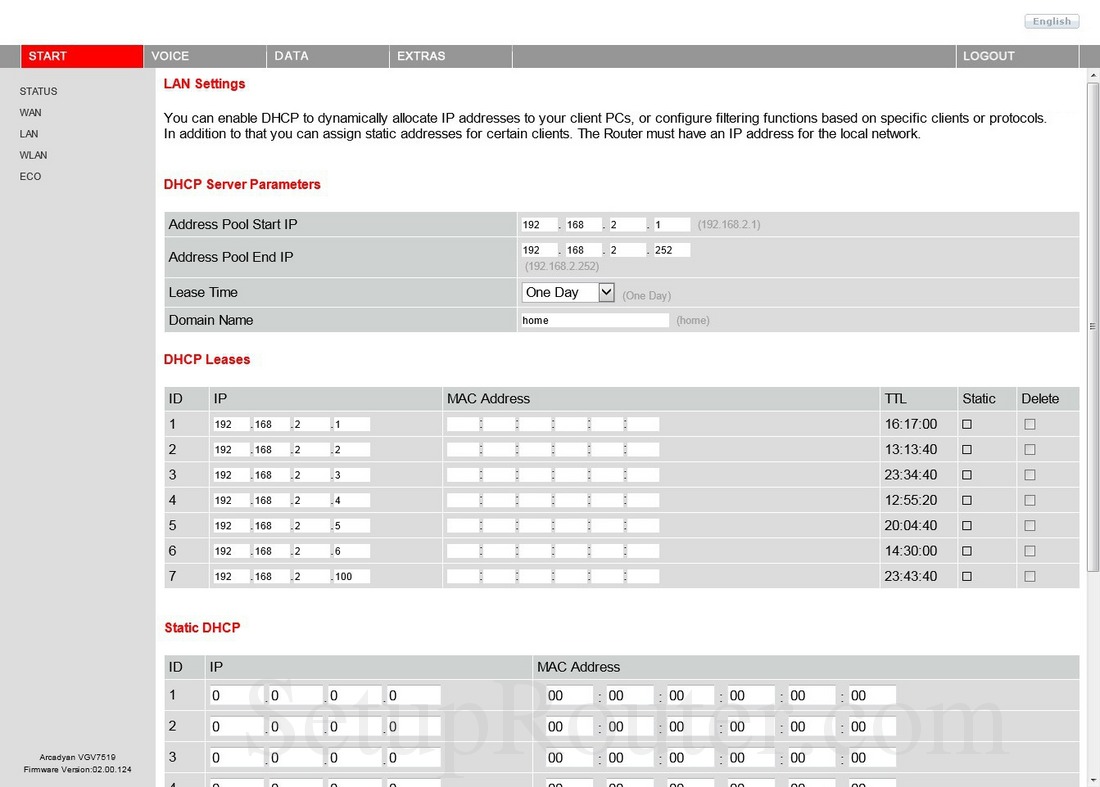Click Static DHCP row 1 first MAC field
Image resolution: width=1100 pixels, height=787 pixels.
(570, 696)
